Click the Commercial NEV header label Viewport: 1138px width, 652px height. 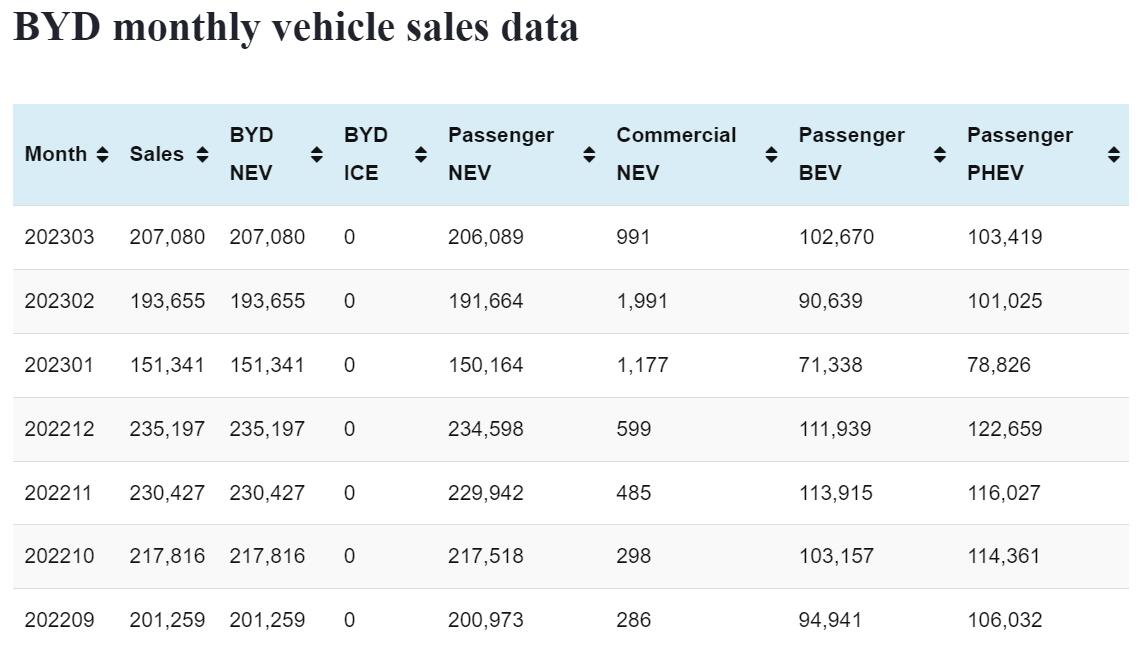click(x=676, y=154)
